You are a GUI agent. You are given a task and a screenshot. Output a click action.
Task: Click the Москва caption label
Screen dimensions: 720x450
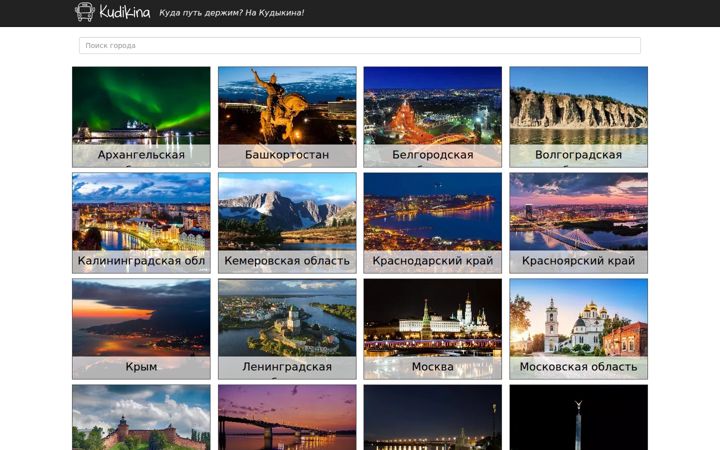(433, 367)
